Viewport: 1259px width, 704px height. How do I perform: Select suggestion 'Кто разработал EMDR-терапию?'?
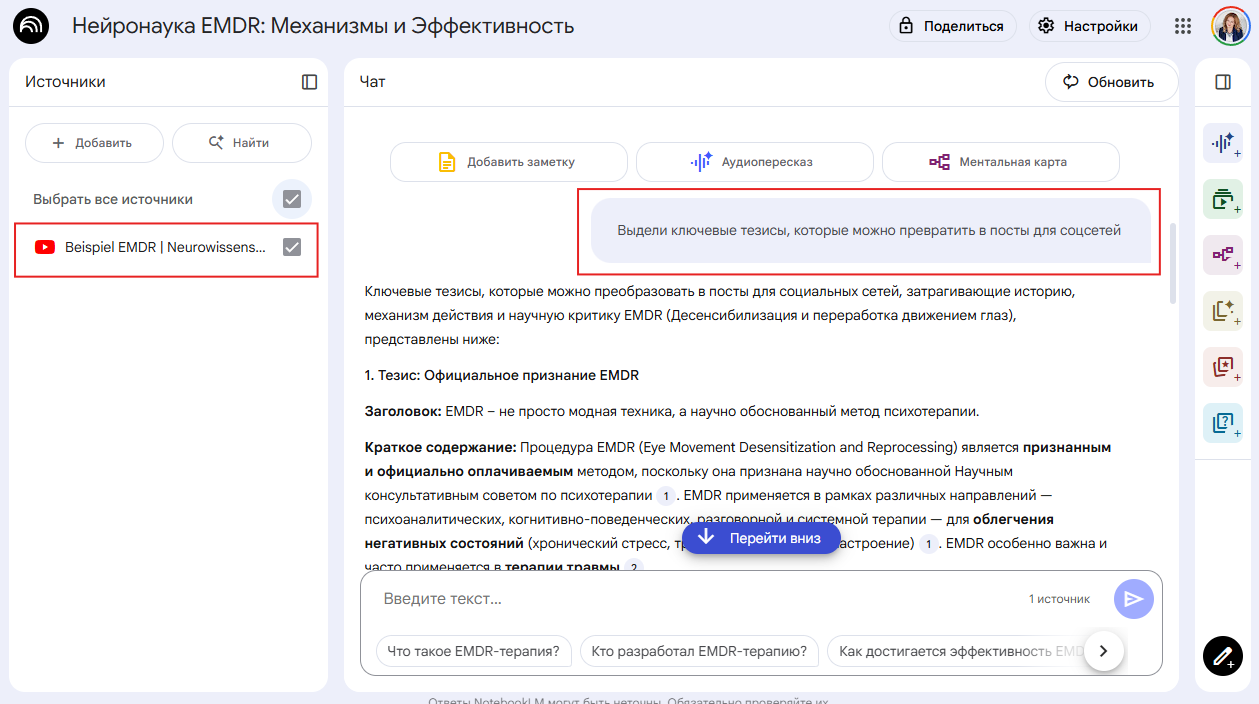coord(699,651)
